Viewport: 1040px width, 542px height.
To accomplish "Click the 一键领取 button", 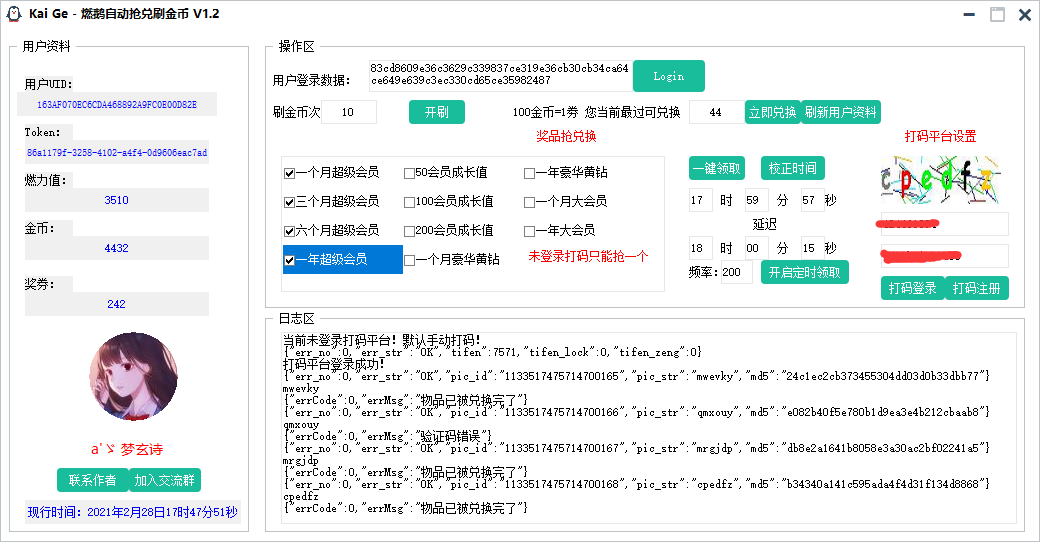I will [x=716, y=168].
